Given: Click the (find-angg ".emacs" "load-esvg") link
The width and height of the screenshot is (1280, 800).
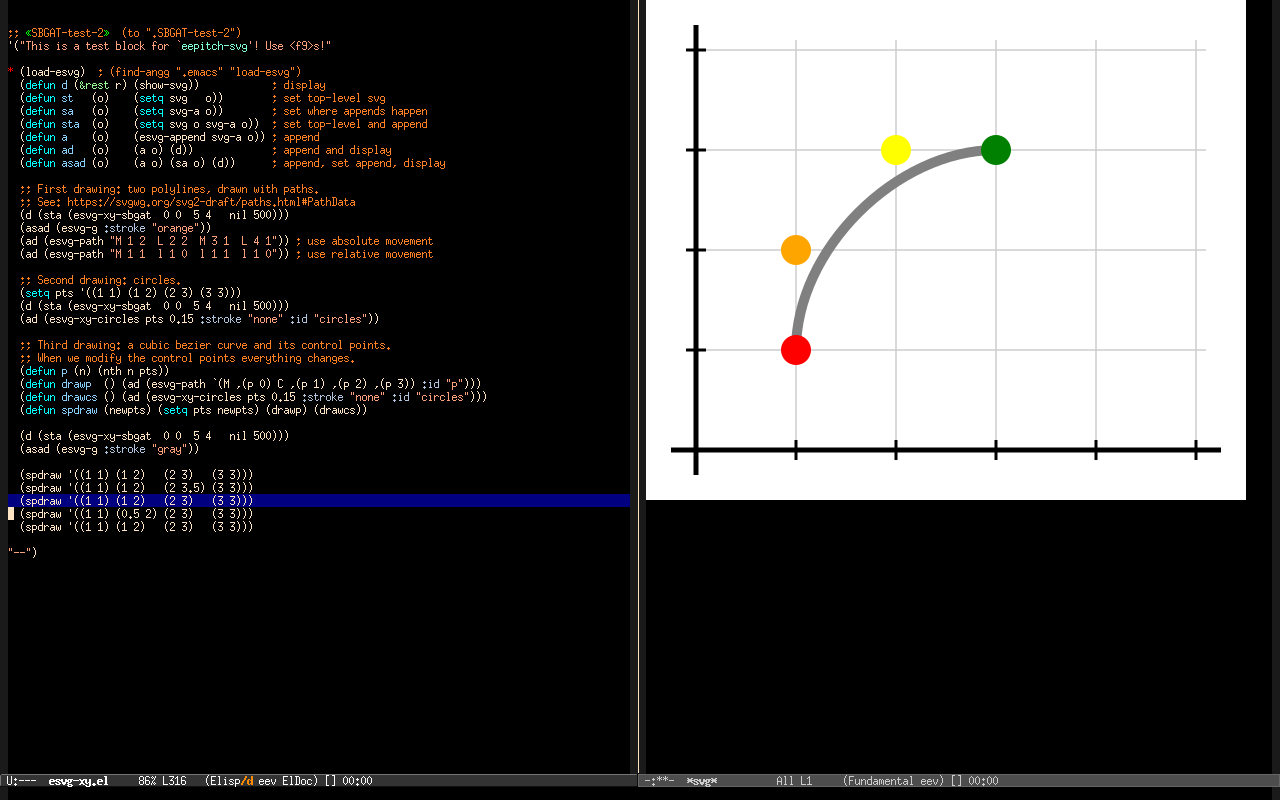Looking at the screenshot, I should 205,72.
